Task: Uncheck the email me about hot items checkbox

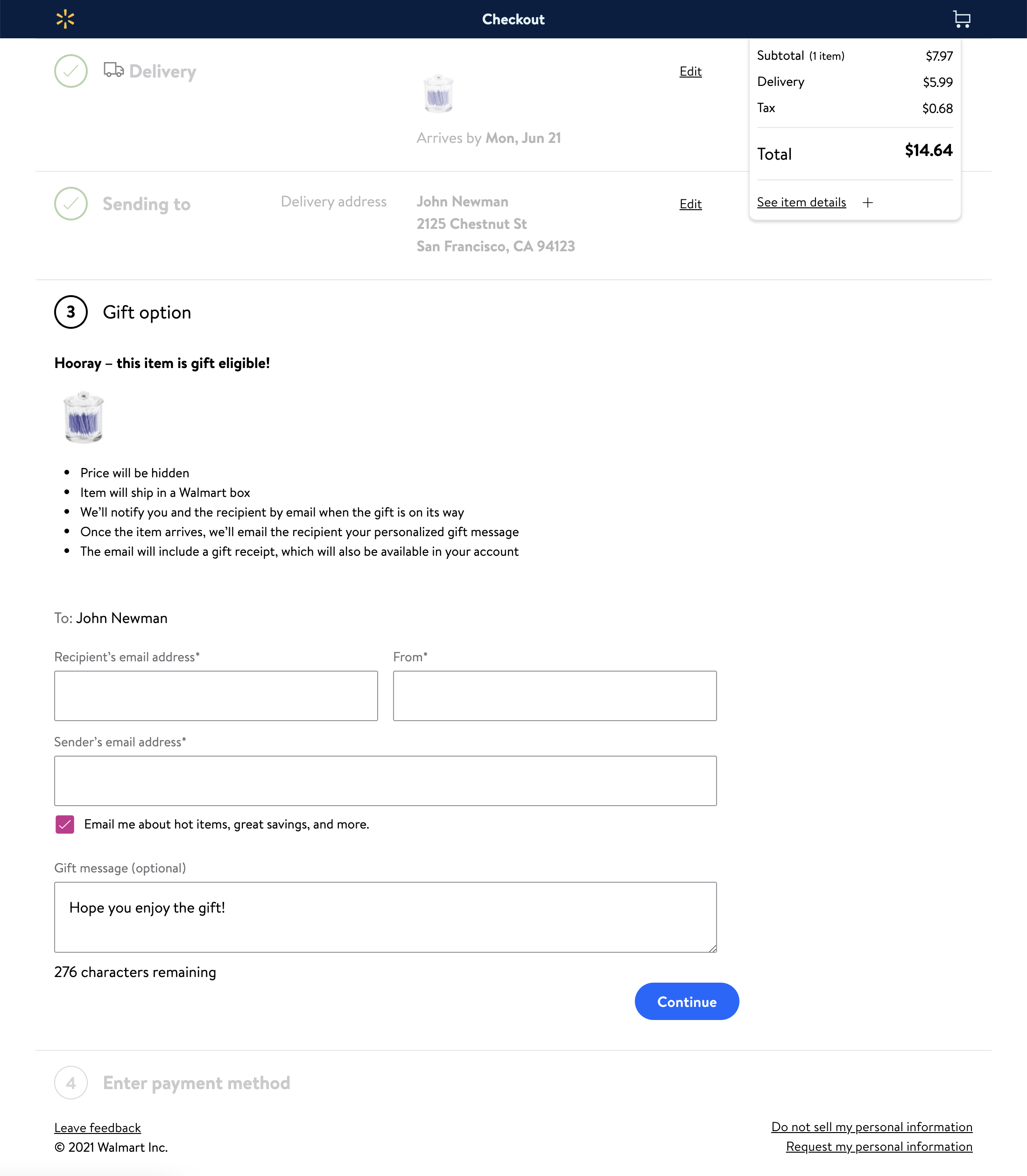Action: [x=65, y=824]
